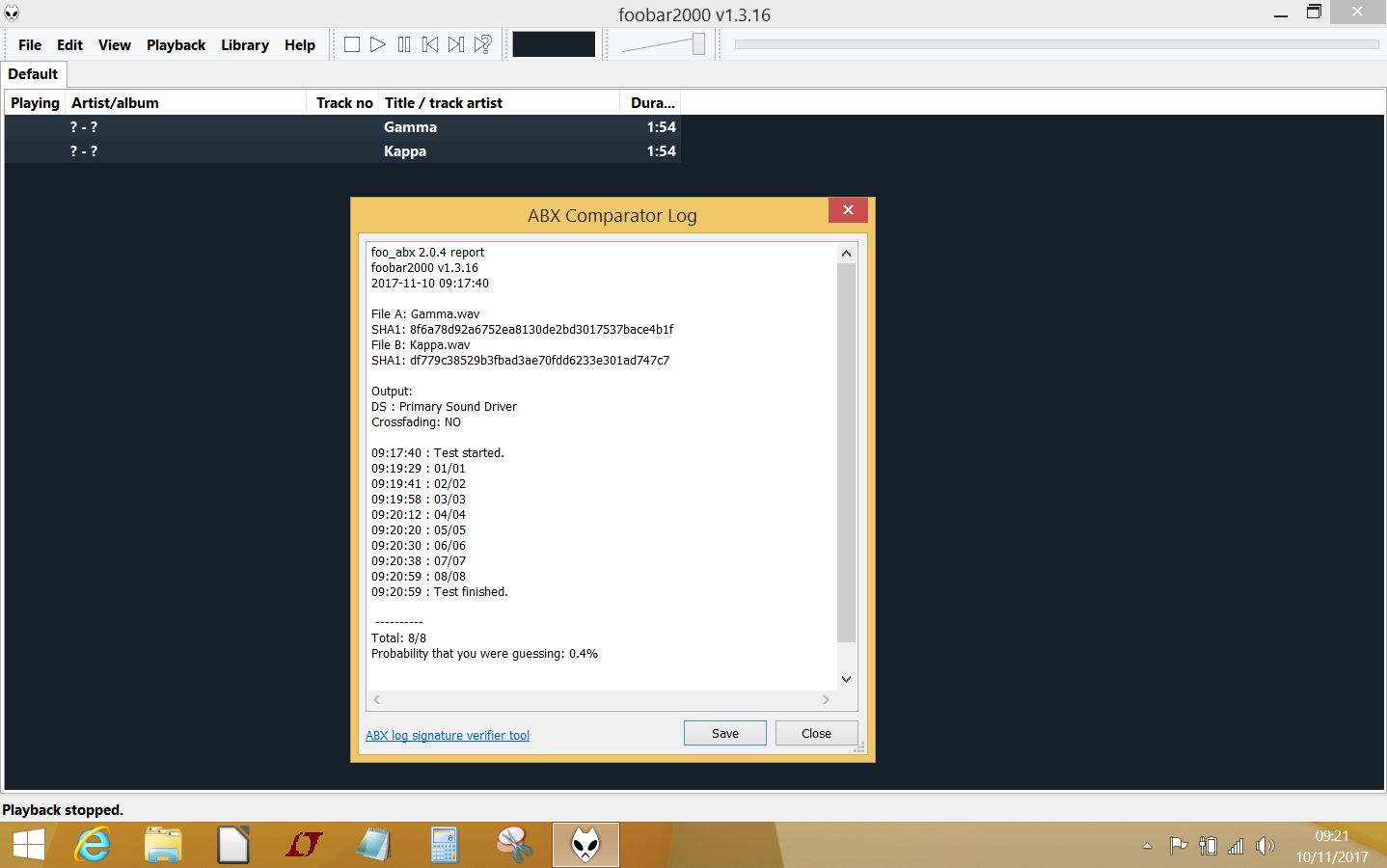
Task: Click the network signal tray icon
Action: 1236,847
